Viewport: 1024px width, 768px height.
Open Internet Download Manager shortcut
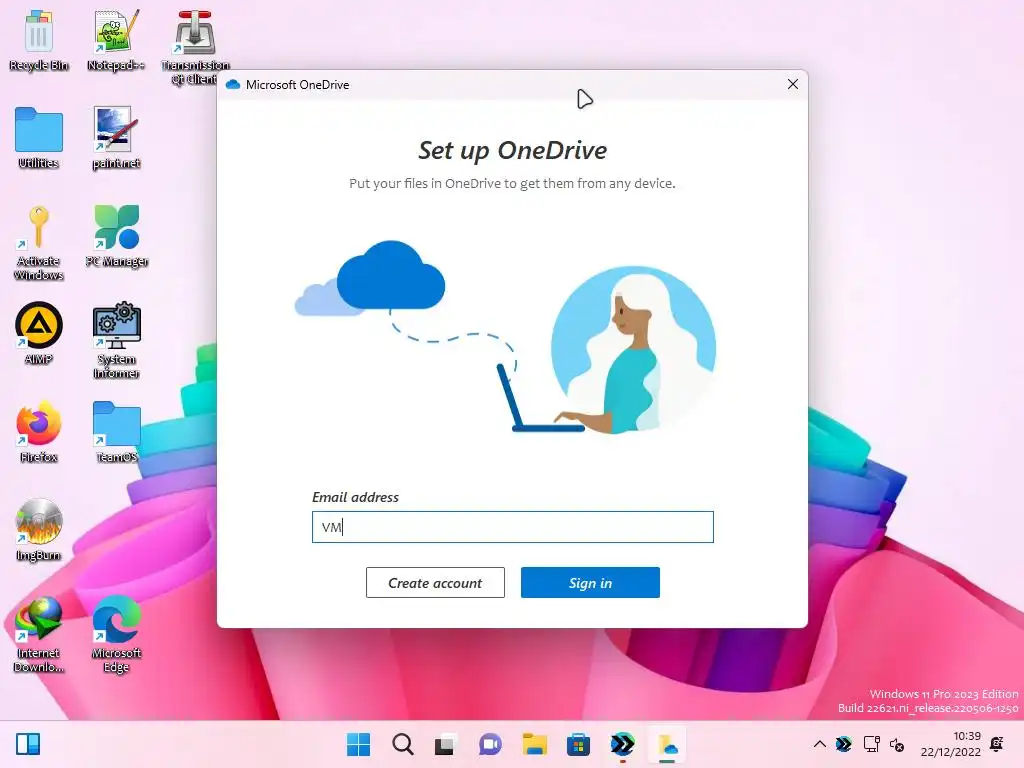pos(39,634)
